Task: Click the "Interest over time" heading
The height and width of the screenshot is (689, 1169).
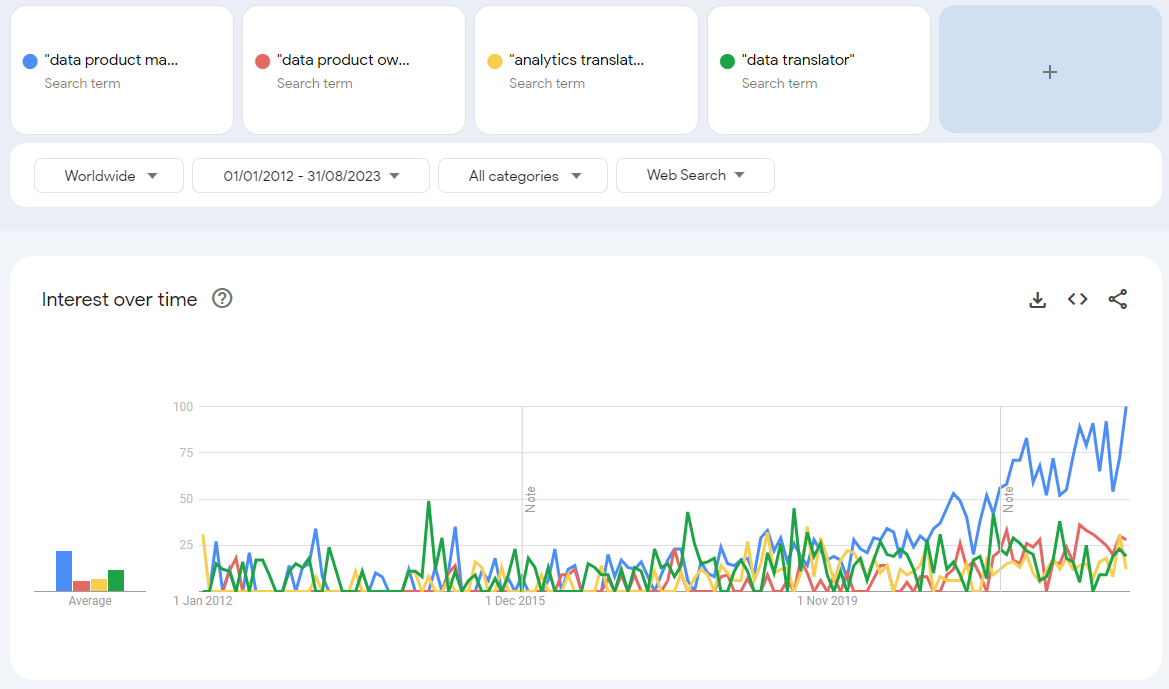Action: pyautogui.click(x=119, y=300)
